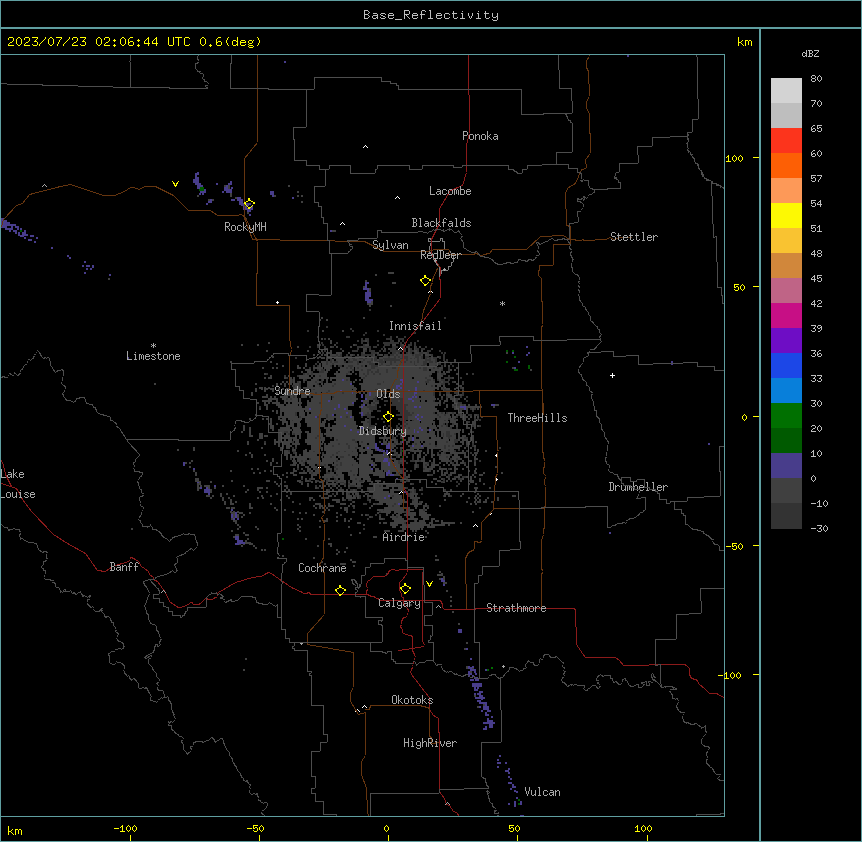Click the 0 tick on the bottom axis
The width and height of the screenshot is (862, 842).
coord(386,828)
